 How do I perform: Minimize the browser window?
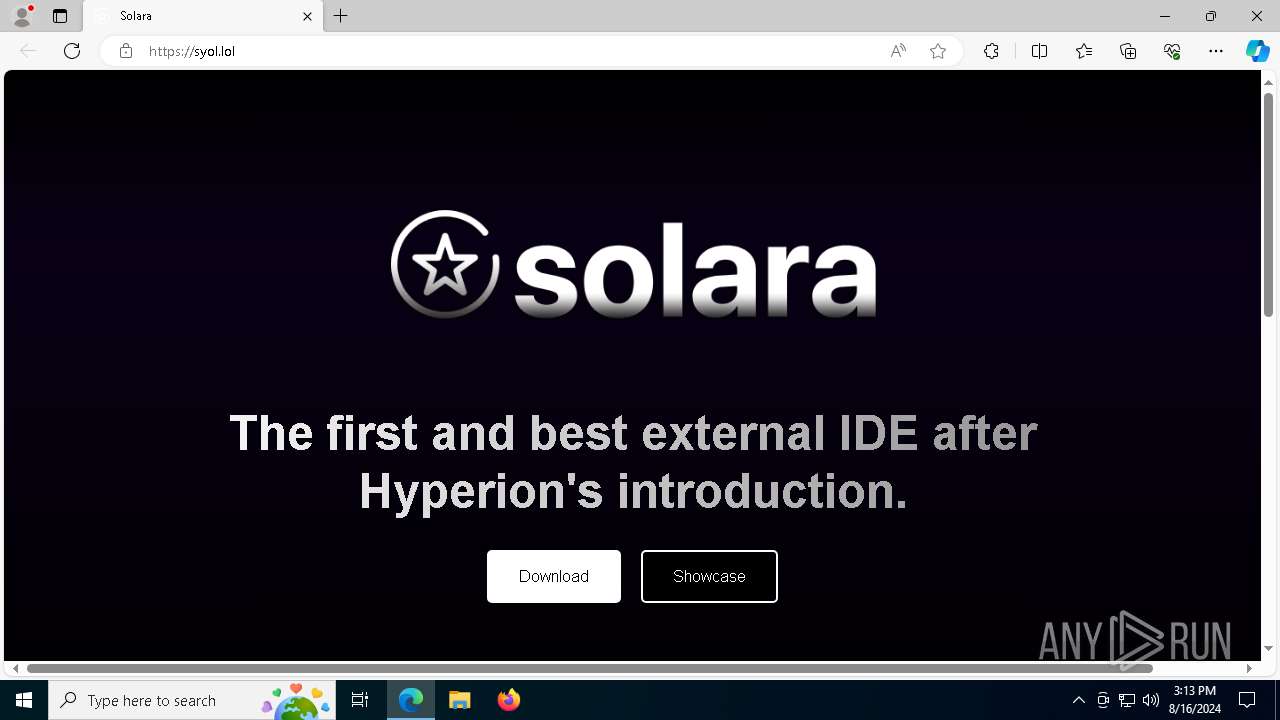(1164, 16)
